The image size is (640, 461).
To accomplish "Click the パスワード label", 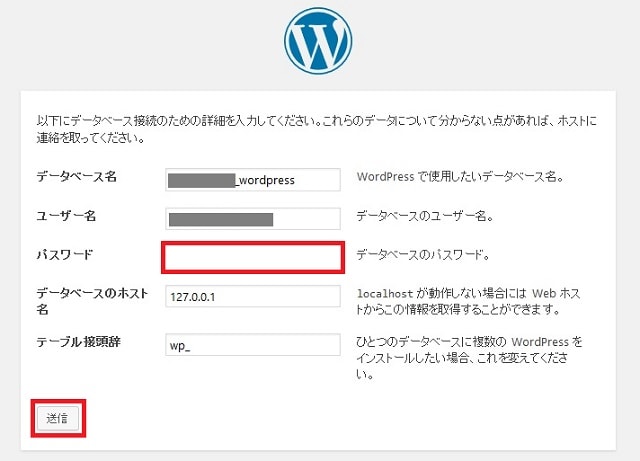I will tap(65, 255).
